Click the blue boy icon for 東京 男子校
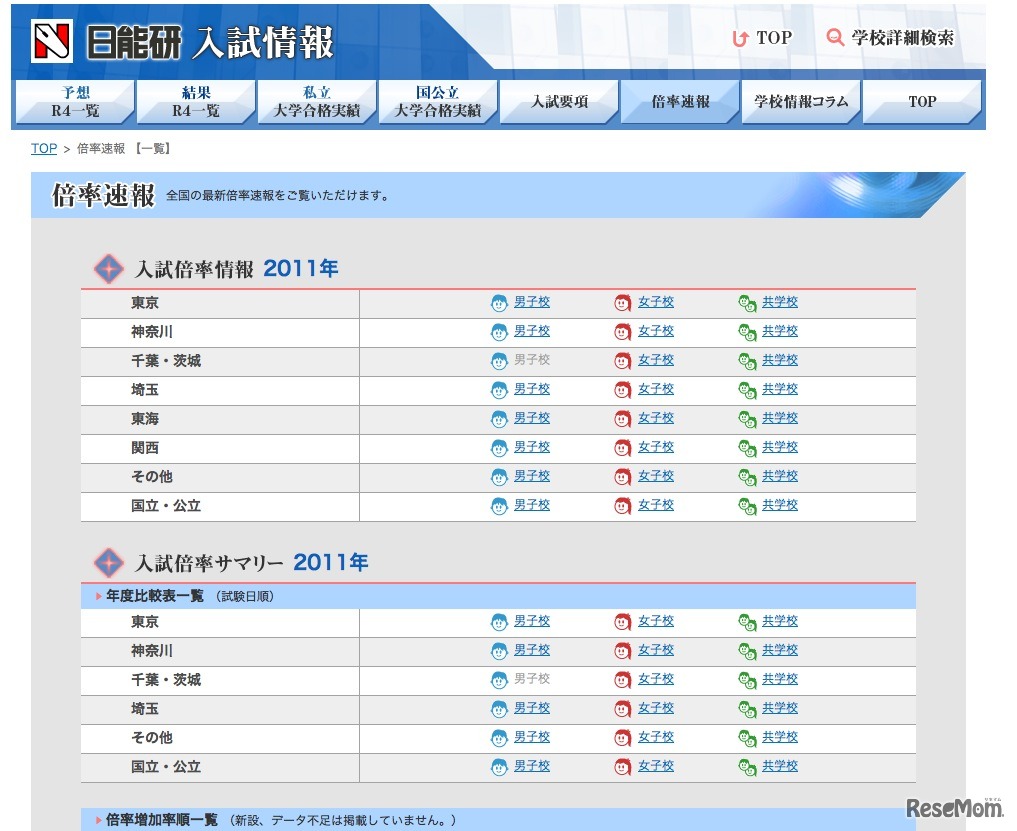This screenshot has height=831, width=1017. pyautogui.click(x=499, y=302)
